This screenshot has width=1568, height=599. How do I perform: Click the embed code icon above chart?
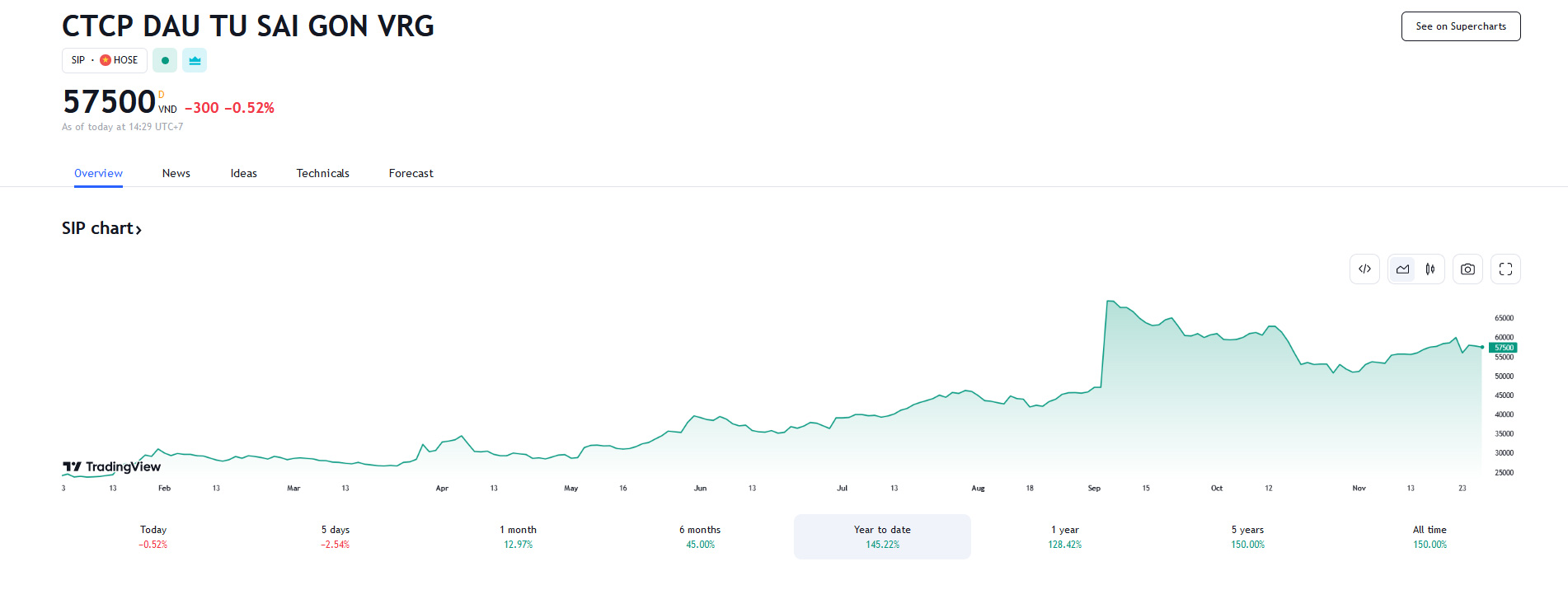(1364, 269)
